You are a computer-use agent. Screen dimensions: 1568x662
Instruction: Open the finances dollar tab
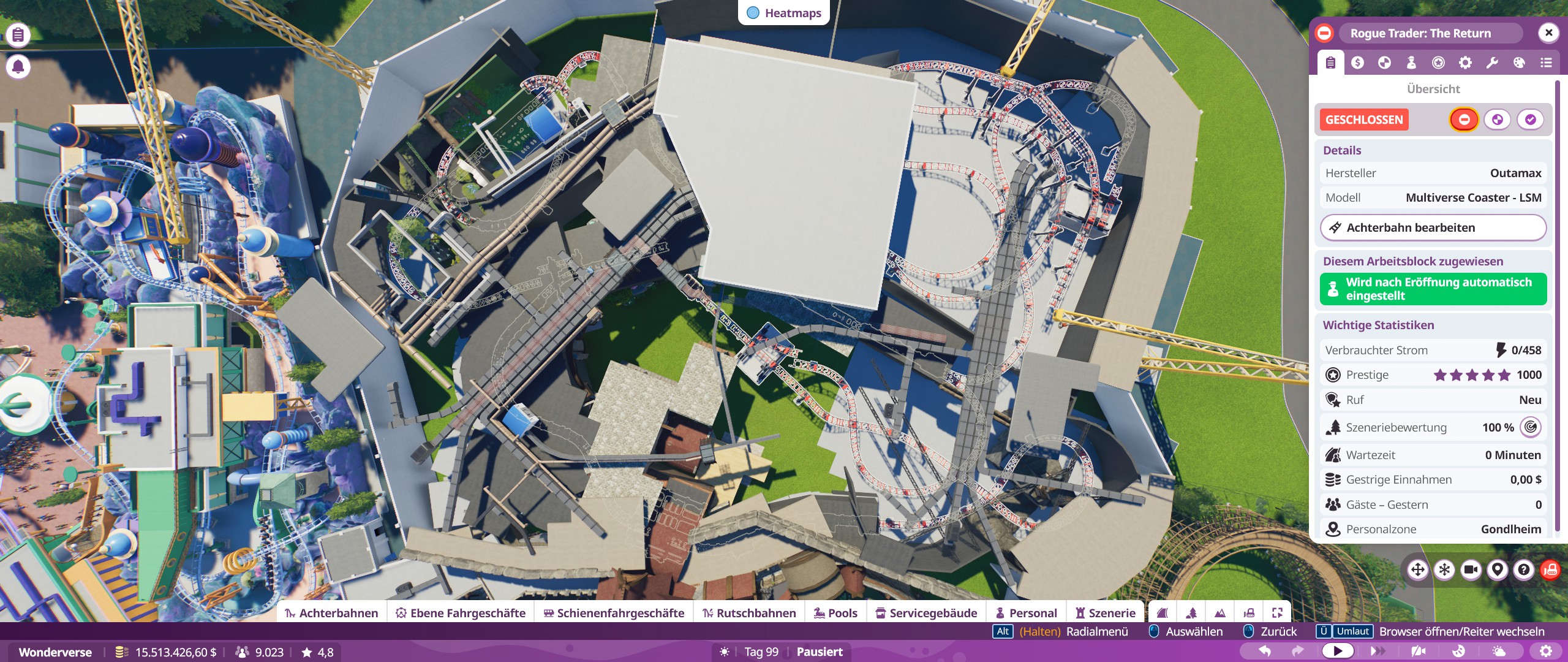tap(1357, 63)
